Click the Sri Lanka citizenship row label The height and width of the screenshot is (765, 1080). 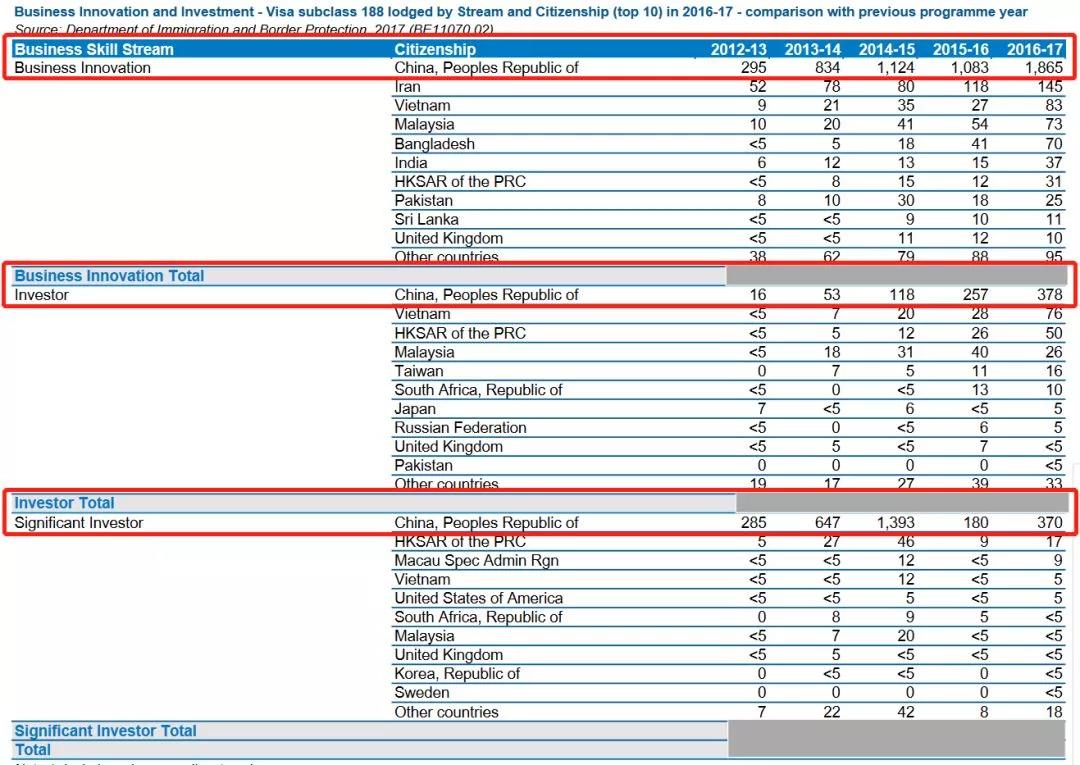pyautogui.click(x=426, y=219)
